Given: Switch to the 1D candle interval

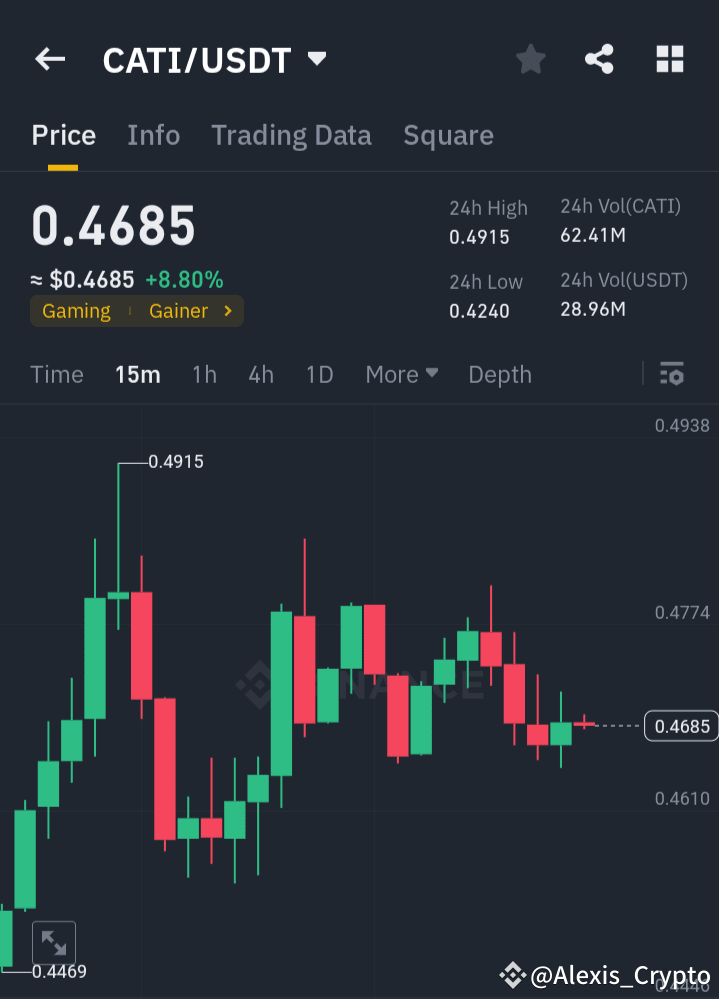Looking at the screenshot, I should pyautogui.click(x=319, y=374).
